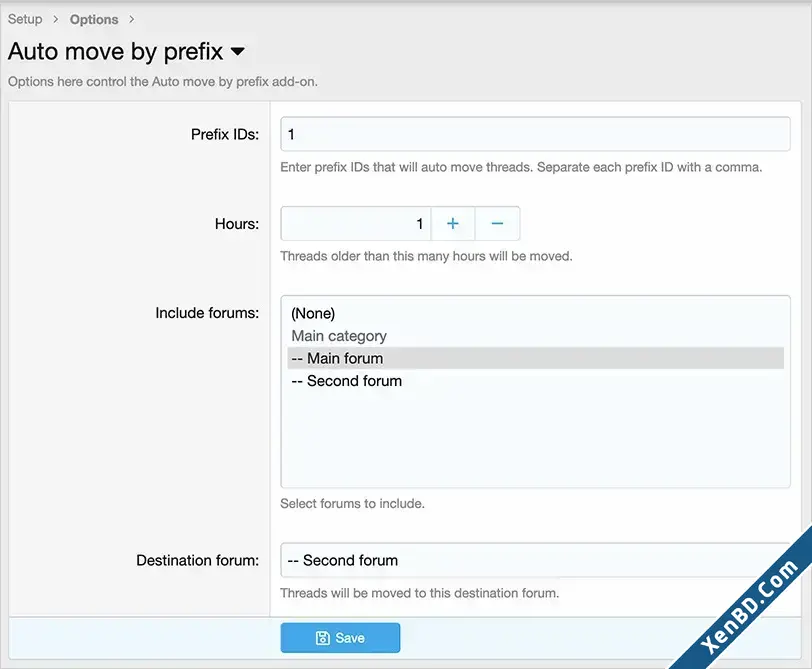
Task: Click into the Hours number field
Action: (x=356, y=223)
